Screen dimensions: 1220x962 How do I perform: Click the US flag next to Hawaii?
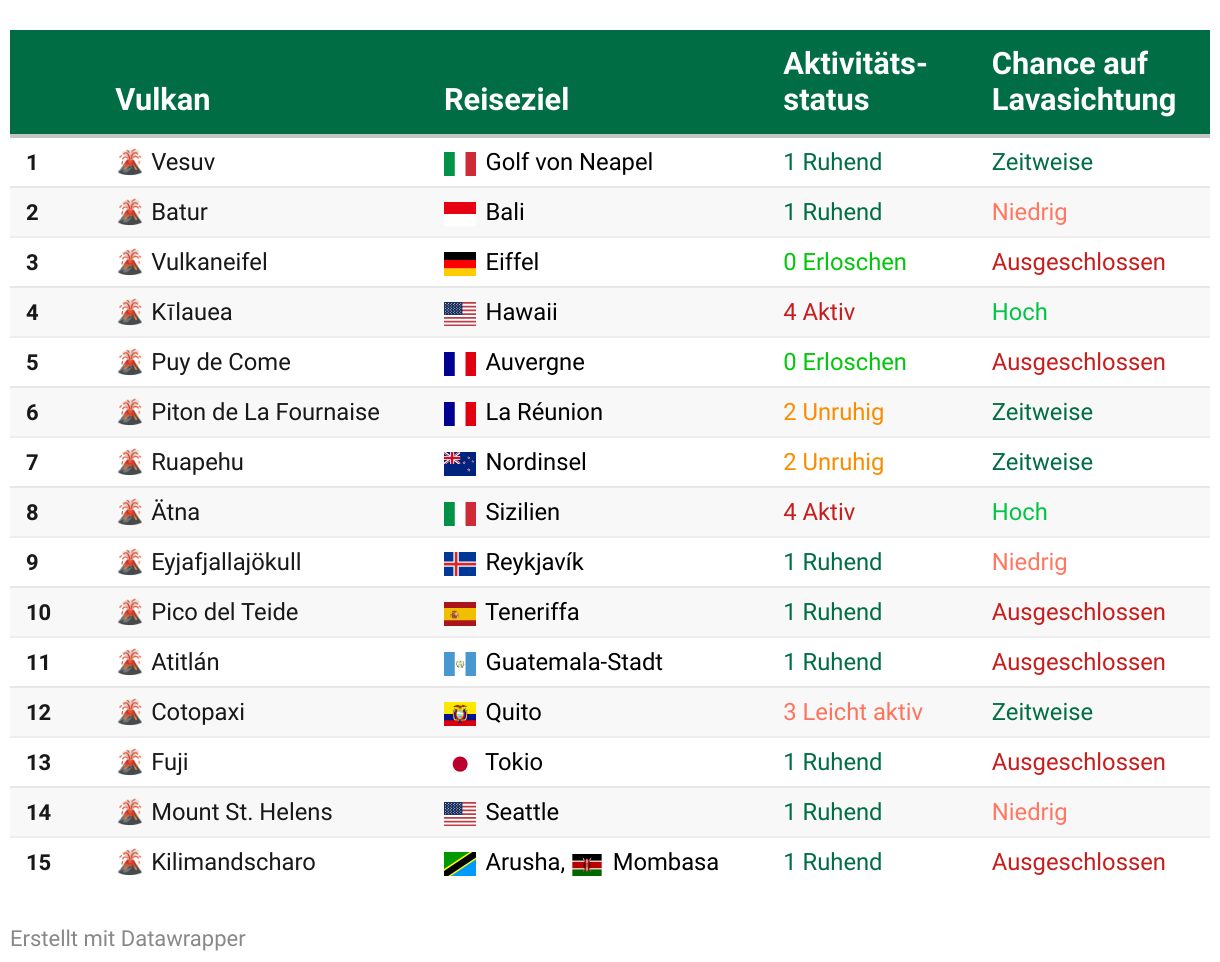(x=460, y=313)
